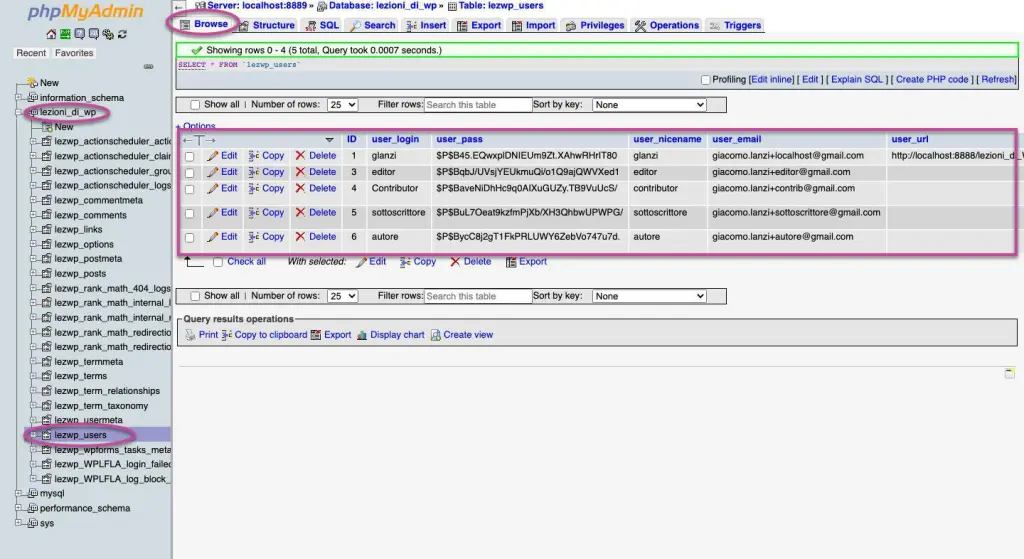Screen dimensions: 1024x559
Task: Expand information_schema database node
Action: coord(18,97)
